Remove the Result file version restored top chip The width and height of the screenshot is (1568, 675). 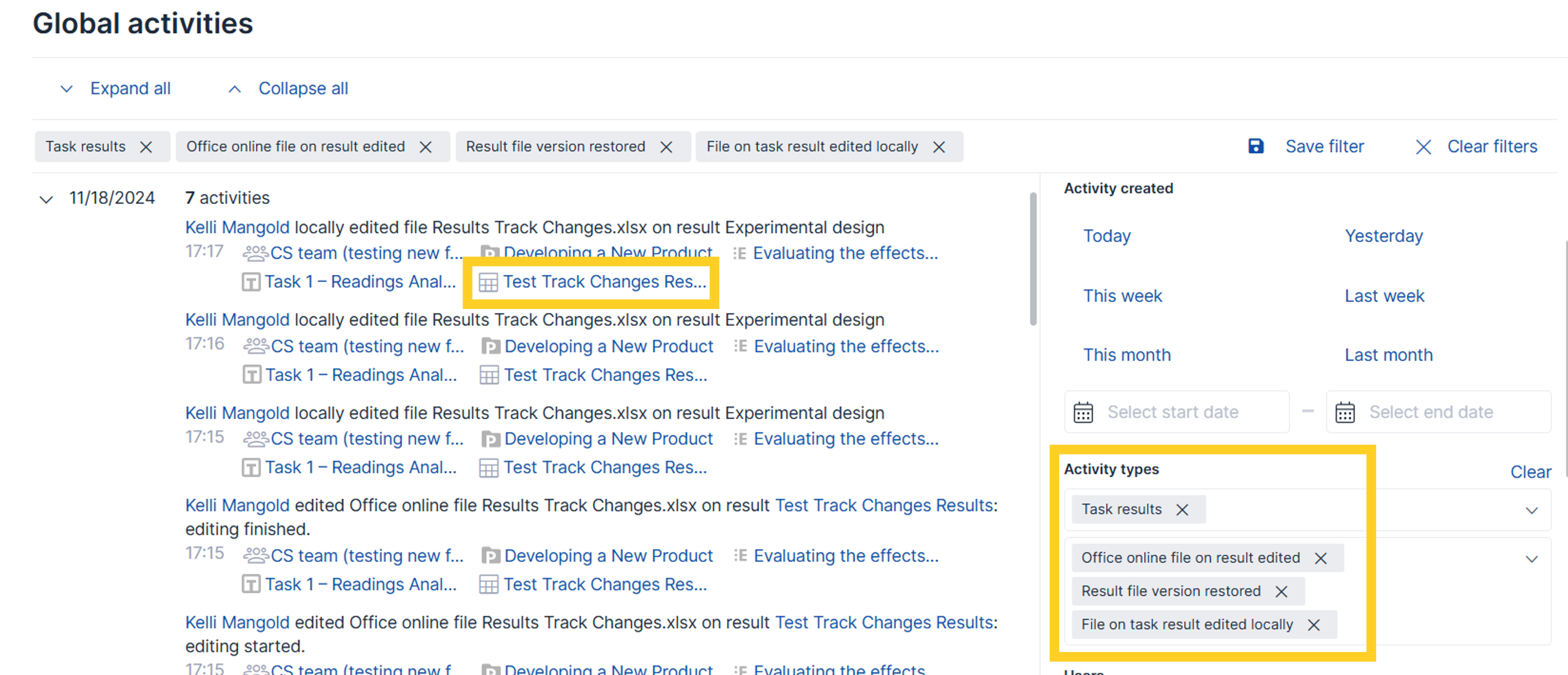[666, 147]
